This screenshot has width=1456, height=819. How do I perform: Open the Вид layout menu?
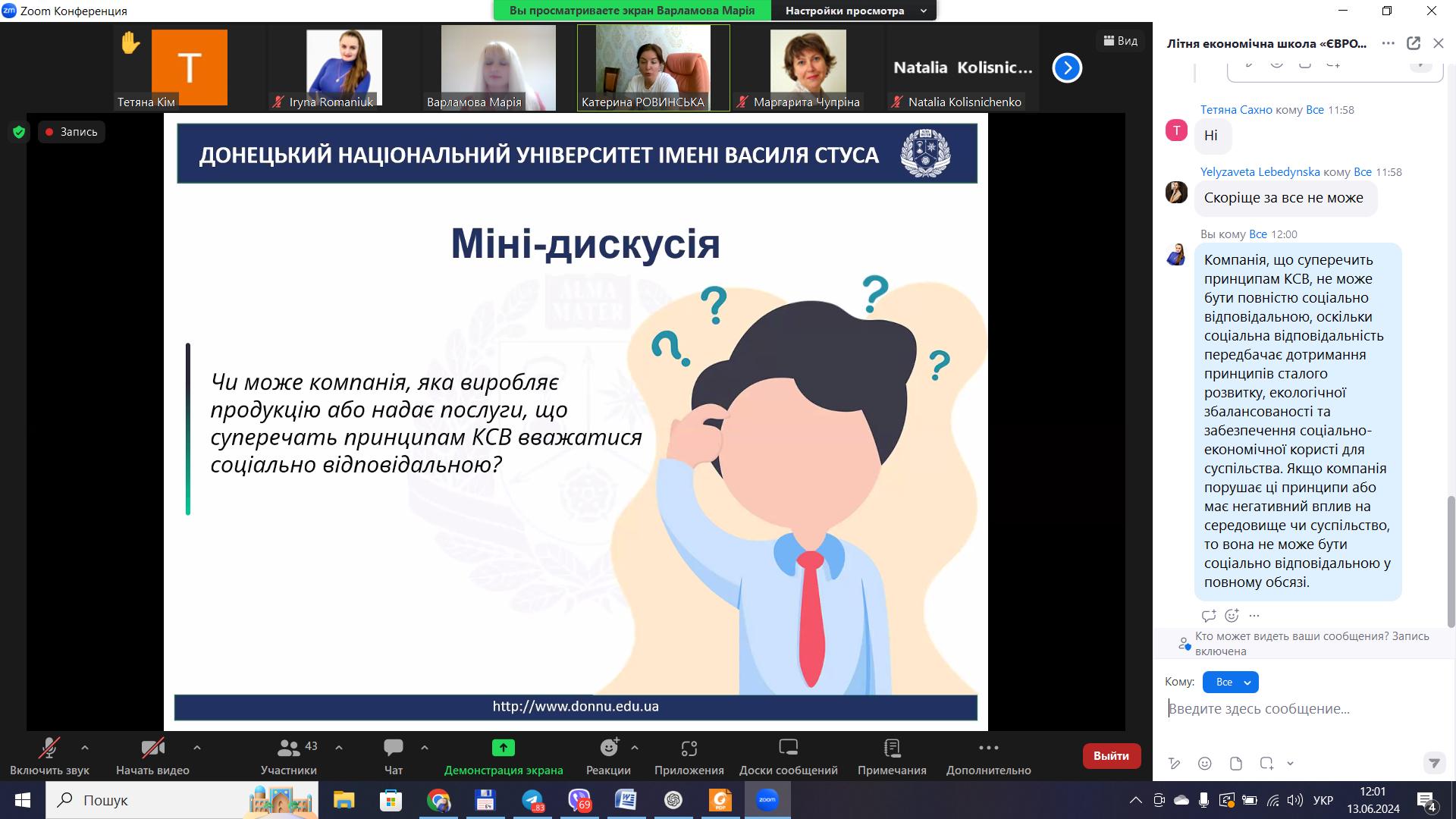pyautogui.click(x=1120, y=41)
